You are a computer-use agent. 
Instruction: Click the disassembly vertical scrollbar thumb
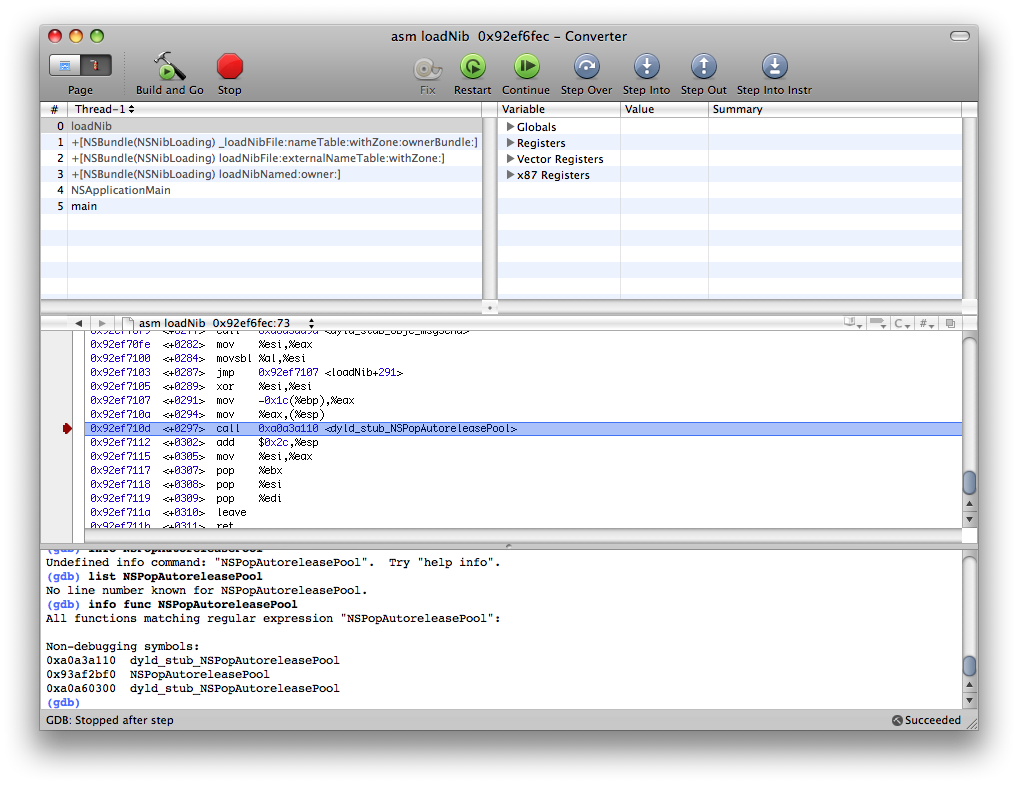(x=969, y=482)
